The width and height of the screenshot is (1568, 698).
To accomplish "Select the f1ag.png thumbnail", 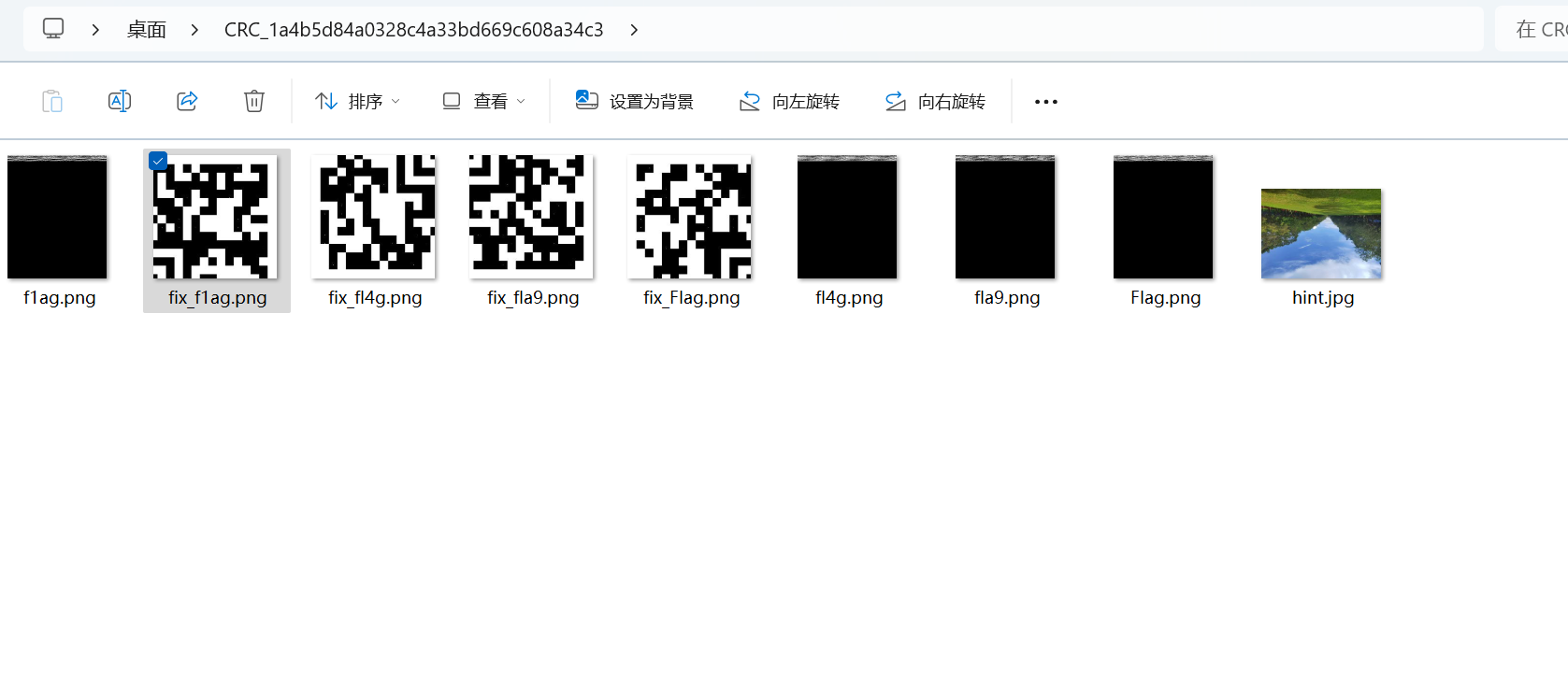I will tap(57, 217).
